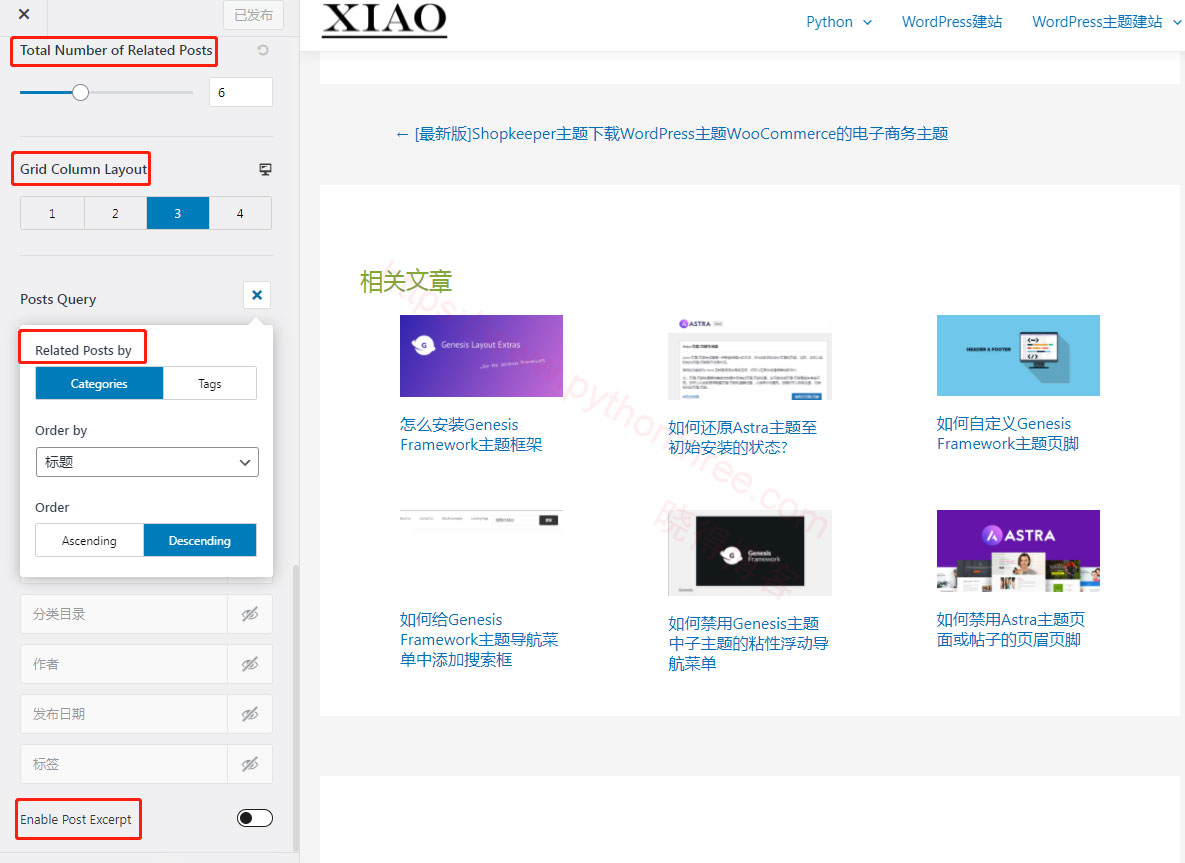Click the Header & Footer monitor thumbnail
This screenshot has height=863, width=1185.
pos(1018,355)
